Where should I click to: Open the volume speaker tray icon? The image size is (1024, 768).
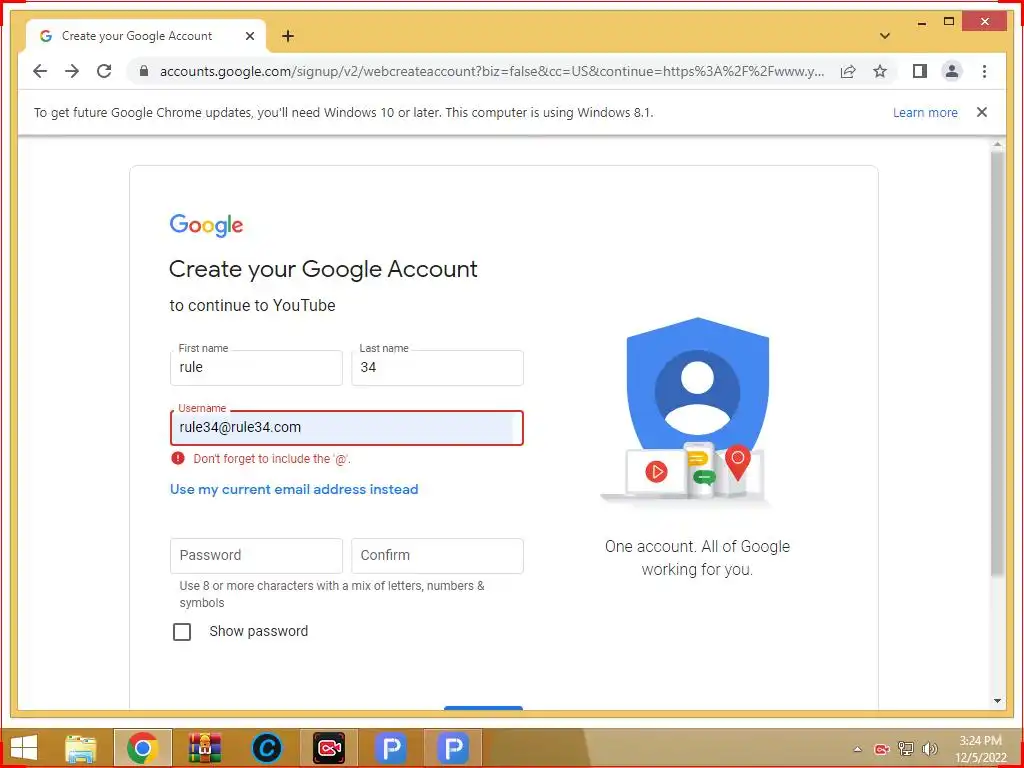point(930,749)
